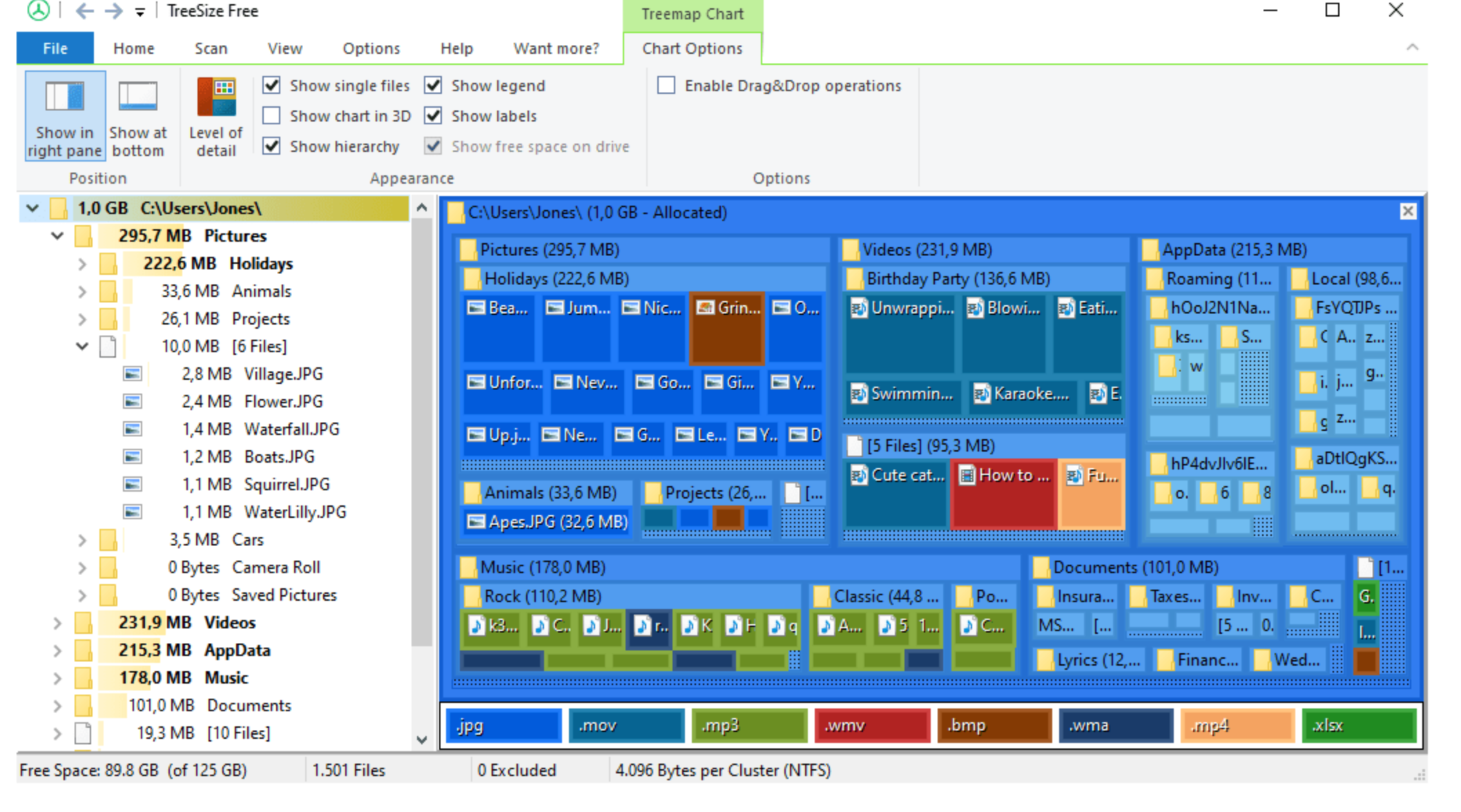Click the tree scrollbar up arrow
The height and width of the screenshot is (812, 1461).
click(x=422, y=207)
